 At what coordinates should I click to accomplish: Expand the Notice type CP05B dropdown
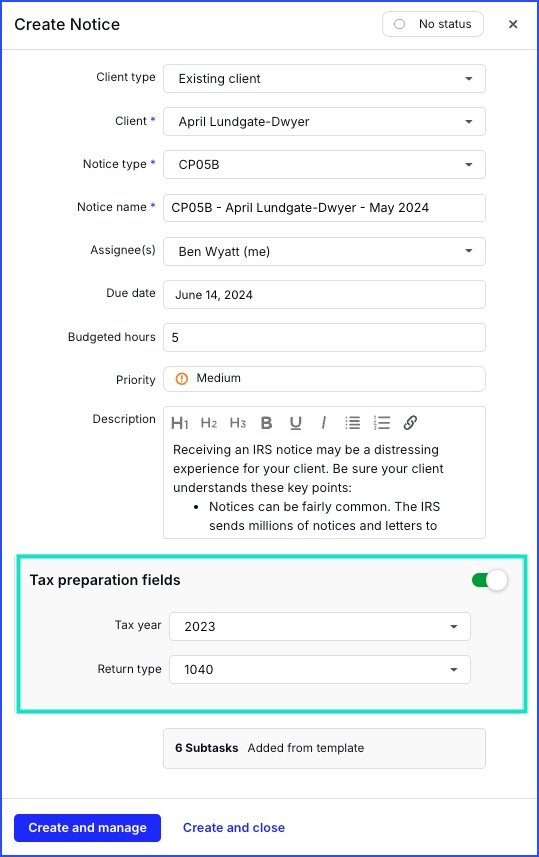pos(324,165)
